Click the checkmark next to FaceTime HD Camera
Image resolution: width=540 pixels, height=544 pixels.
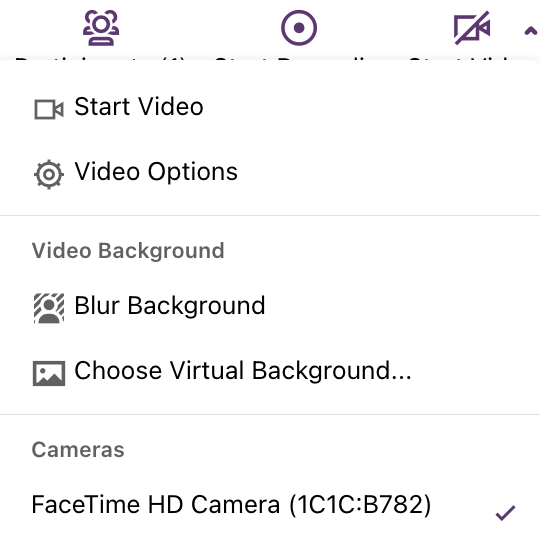pos(505,513)
